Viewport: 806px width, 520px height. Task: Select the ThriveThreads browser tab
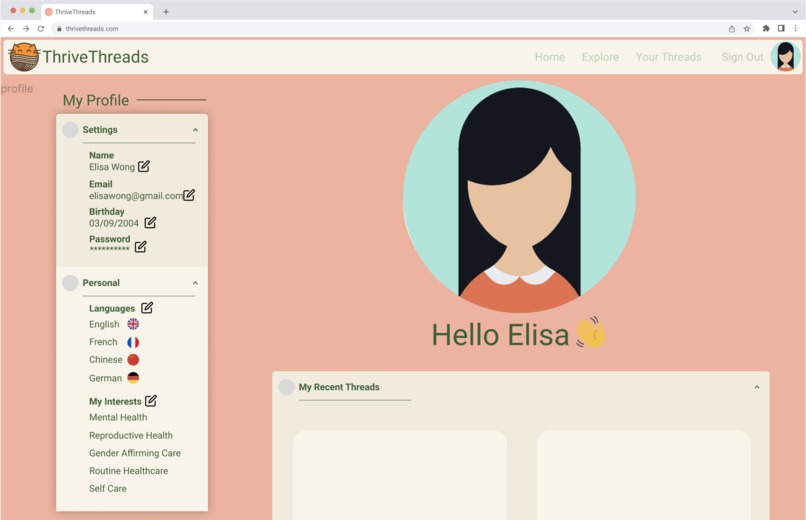click(97, 11)
